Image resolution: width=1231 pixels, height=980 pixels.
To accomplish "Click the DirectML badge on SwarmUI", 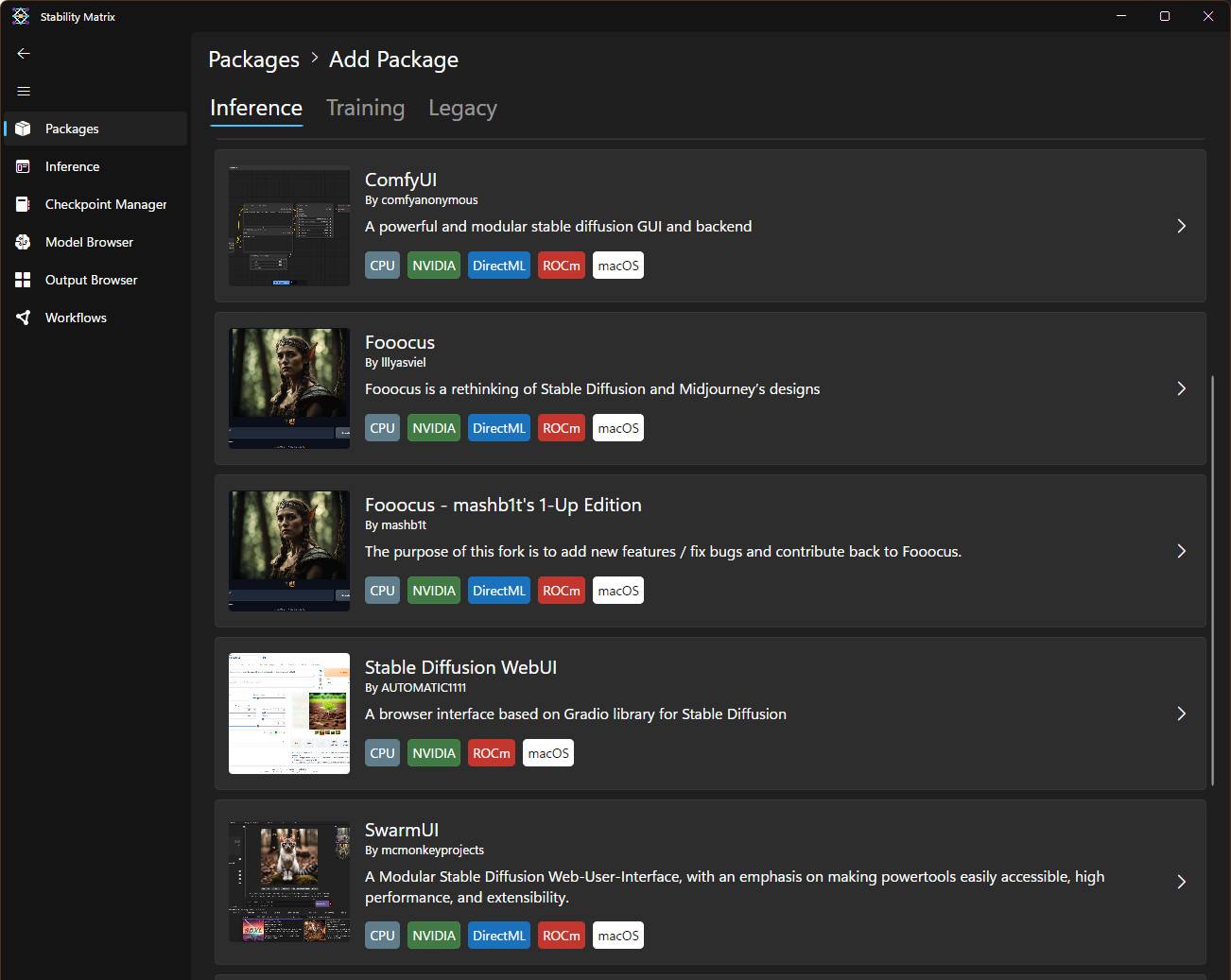I will click(x=499, y=936).
